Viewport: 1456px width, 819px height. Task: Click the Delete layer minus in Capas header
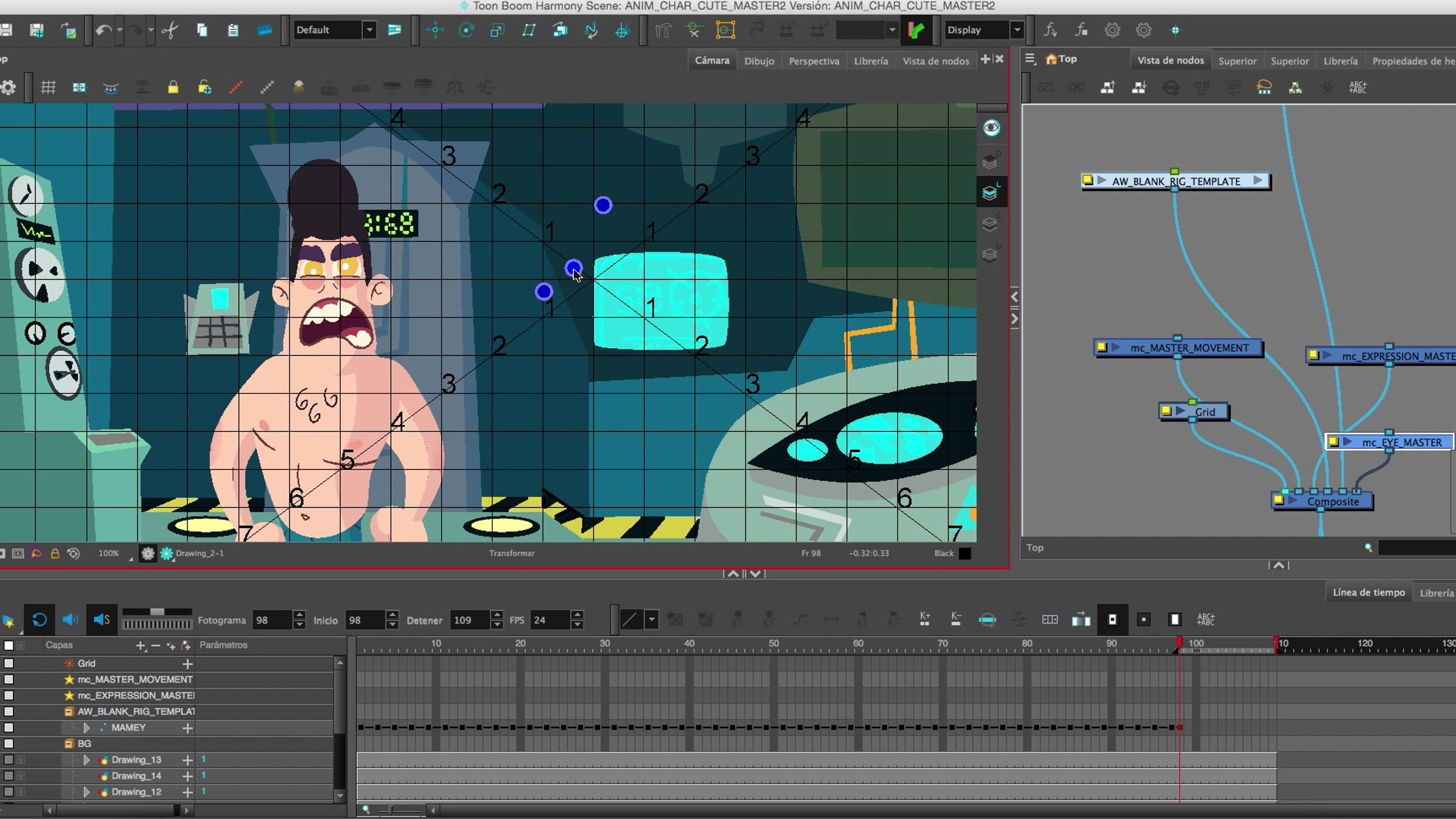coord(155,645)
